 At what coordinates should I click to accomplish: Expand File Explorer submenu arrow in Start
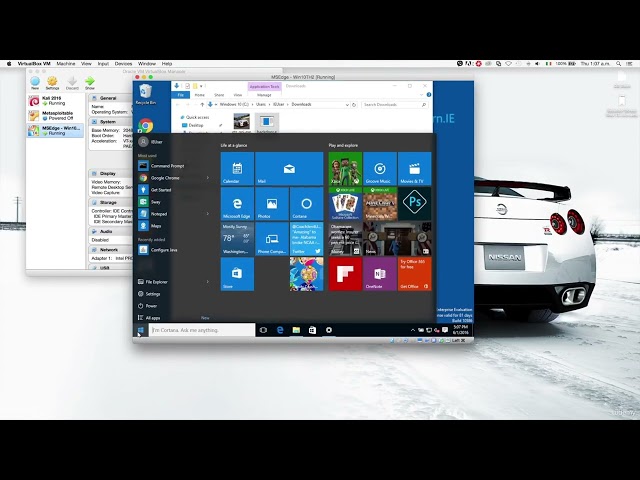click(208, 282)
